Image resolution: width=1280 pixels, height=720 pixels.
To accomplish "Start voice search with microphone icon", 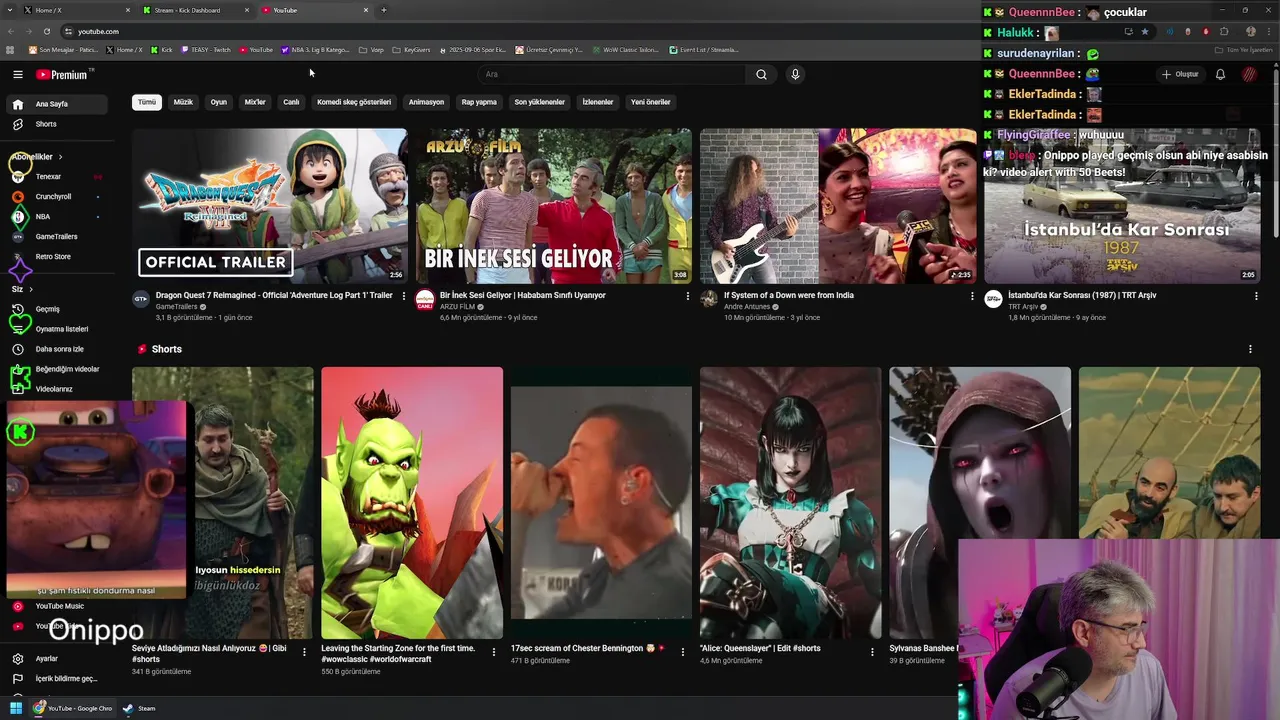I will coord(795,74).
